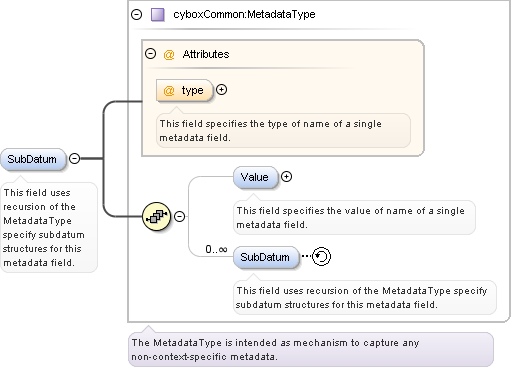Click the Attributes header label
Screen dimensions: 512x370
click(x=206, y=54)
